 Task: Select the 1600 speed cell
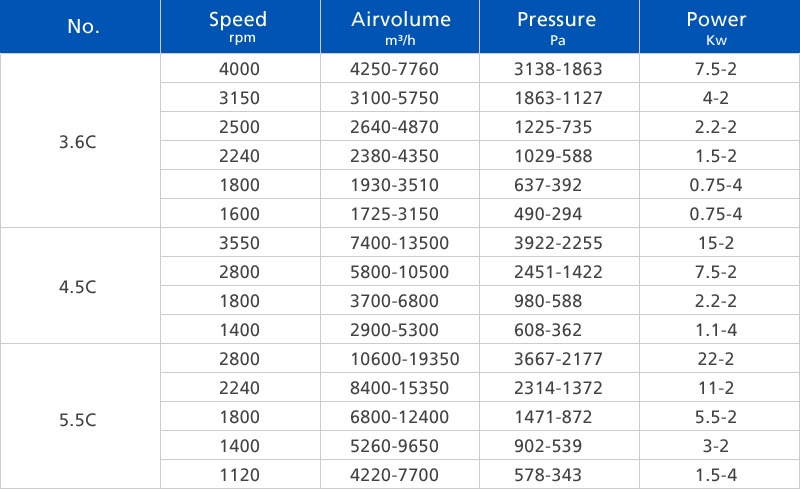pyautogui.click(x=238, y=214)
